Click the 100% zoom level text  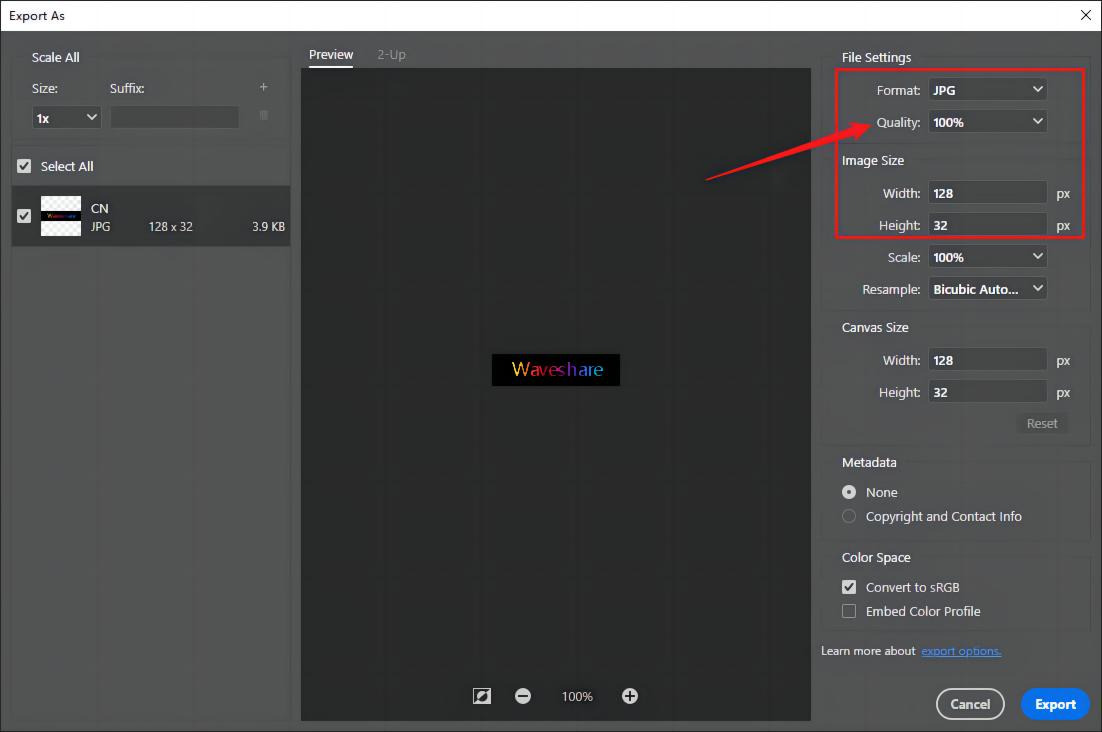pyautogui.click(x=577, y=696)
